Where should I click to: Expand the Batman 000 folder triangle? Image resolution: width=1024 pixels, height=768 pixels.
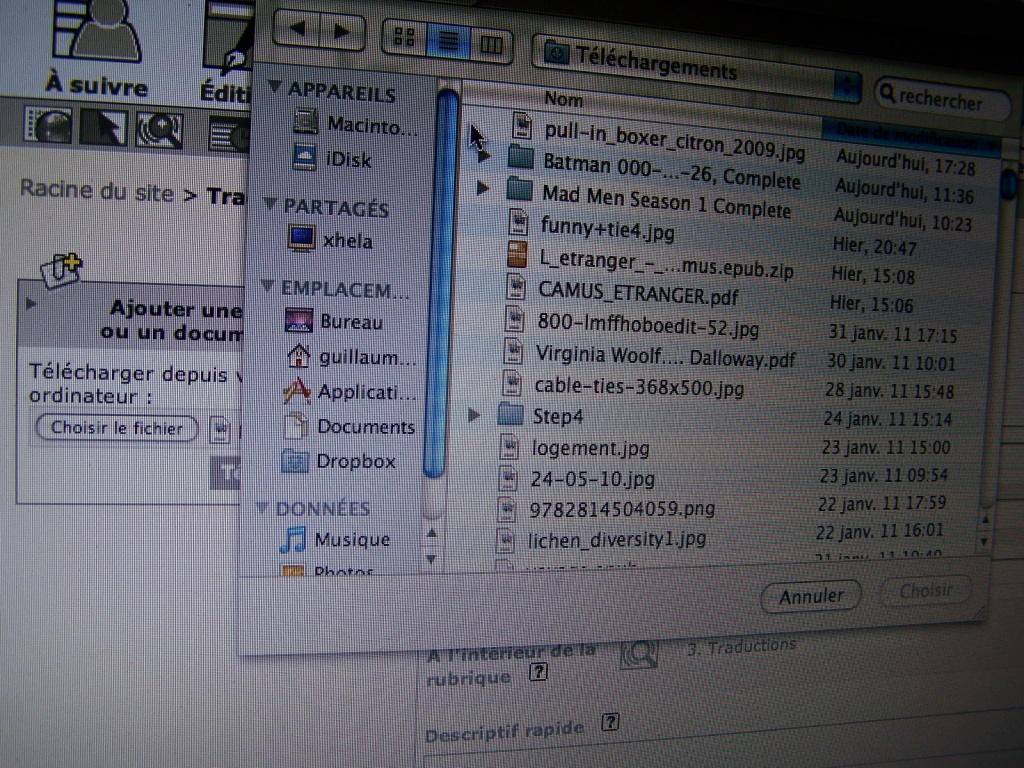pos(483,156)
